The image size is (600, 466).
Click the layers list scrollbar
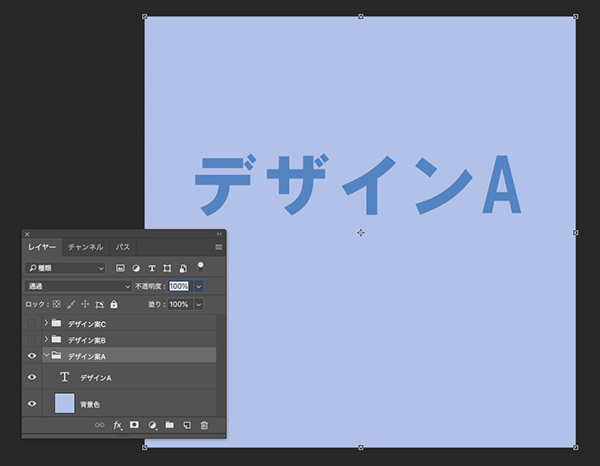click(220, 365)
